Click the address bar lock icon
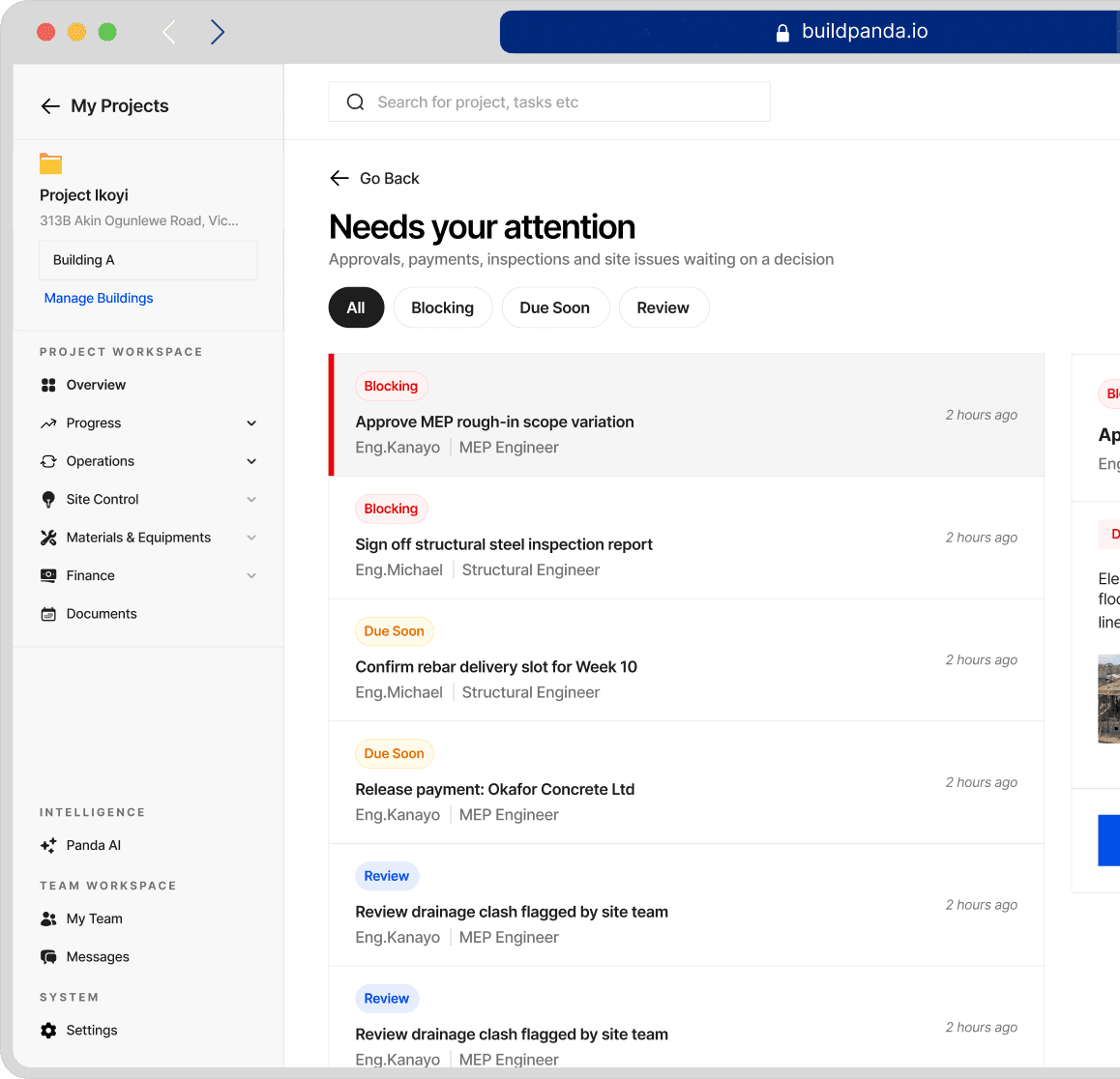The image size is (1120, 1079). click(x=782, y=33)
